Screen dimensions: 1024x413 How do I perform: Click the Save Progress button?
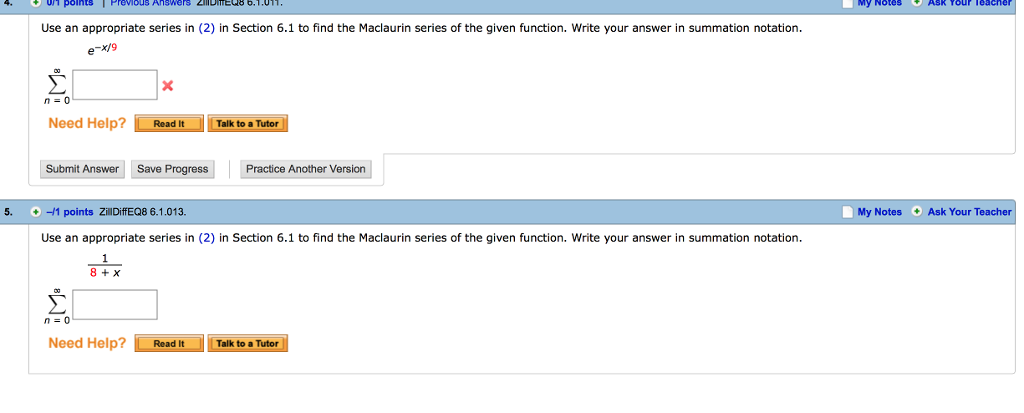click(173, 169)
